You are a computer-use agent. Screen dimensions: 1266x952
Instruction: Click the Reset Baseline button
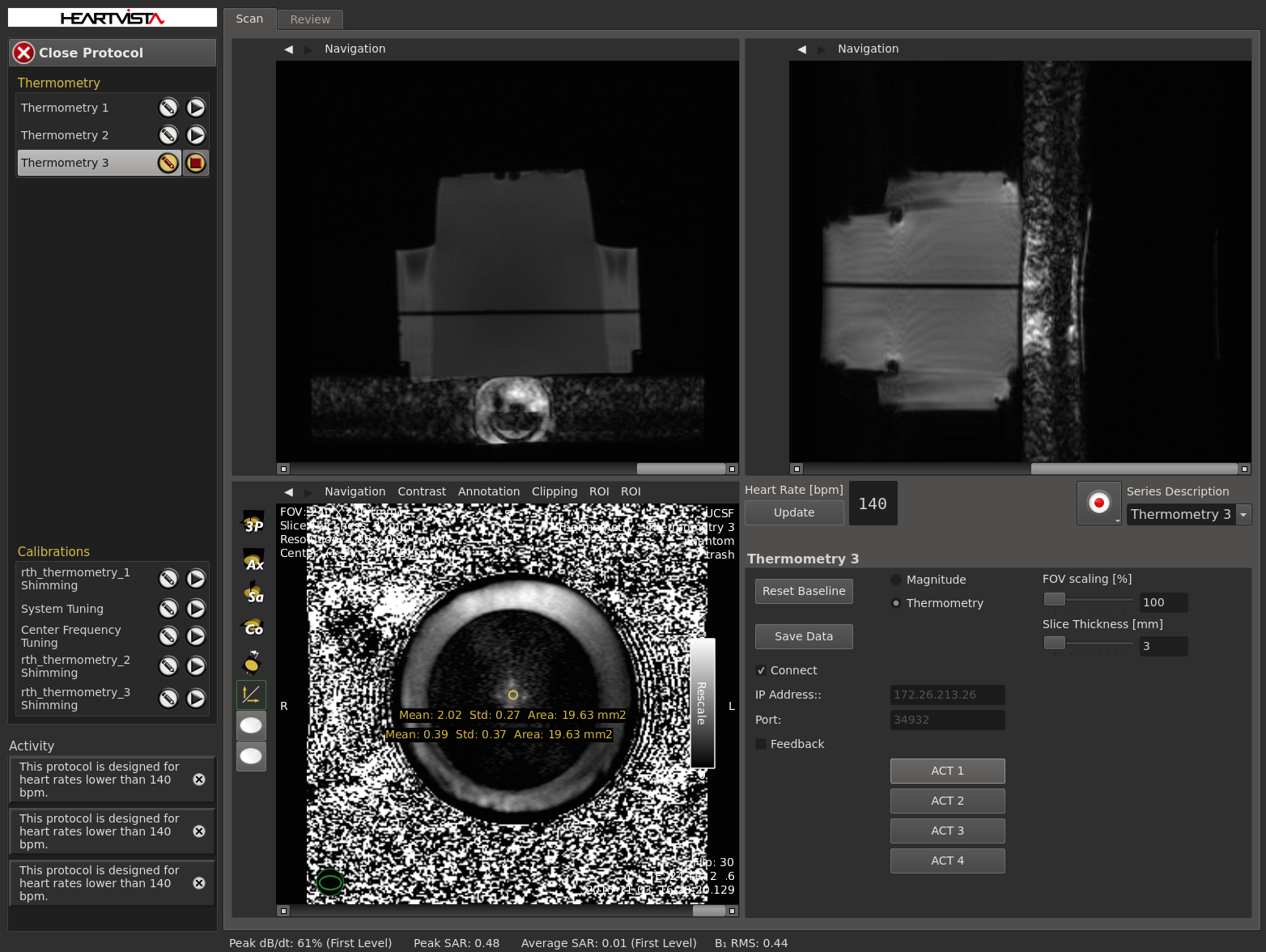pos(804,591)
